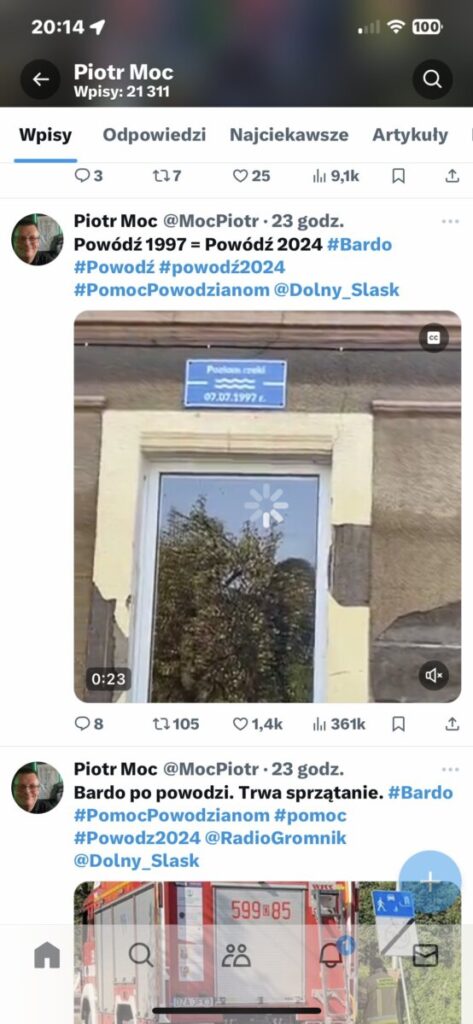Repost the Powódź 1997 post
The image size is (473, 1024).
click(x=175, y=724)
